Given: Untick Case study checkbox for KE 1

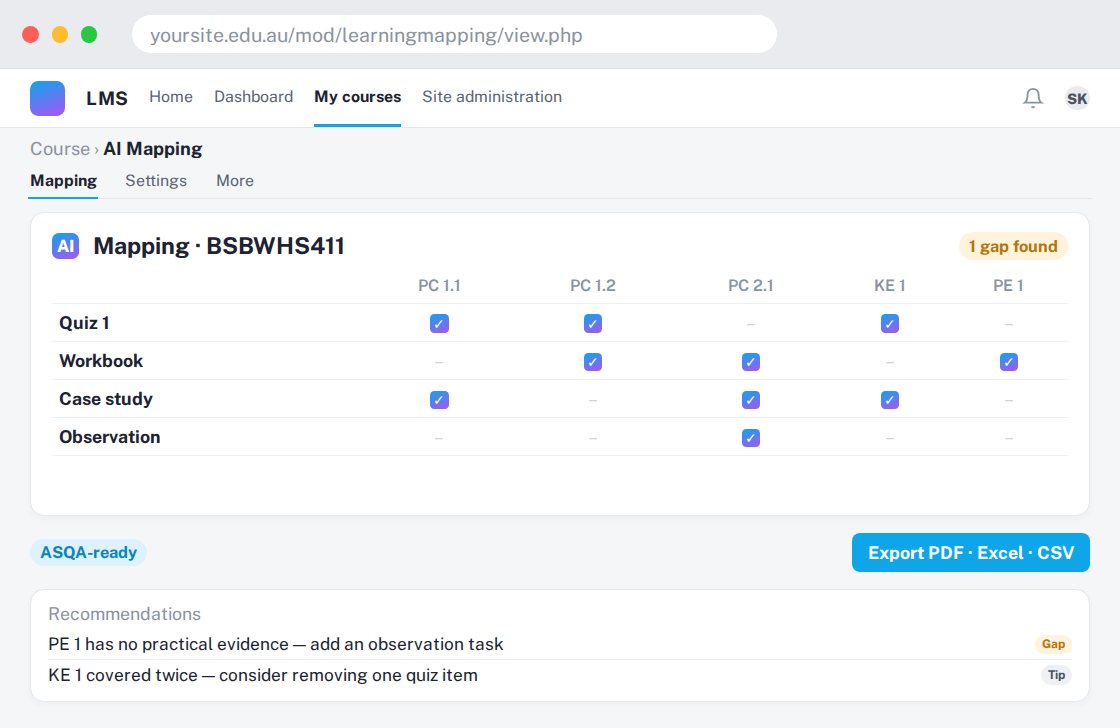Looking at the screenshot, I should coord(890,399).
